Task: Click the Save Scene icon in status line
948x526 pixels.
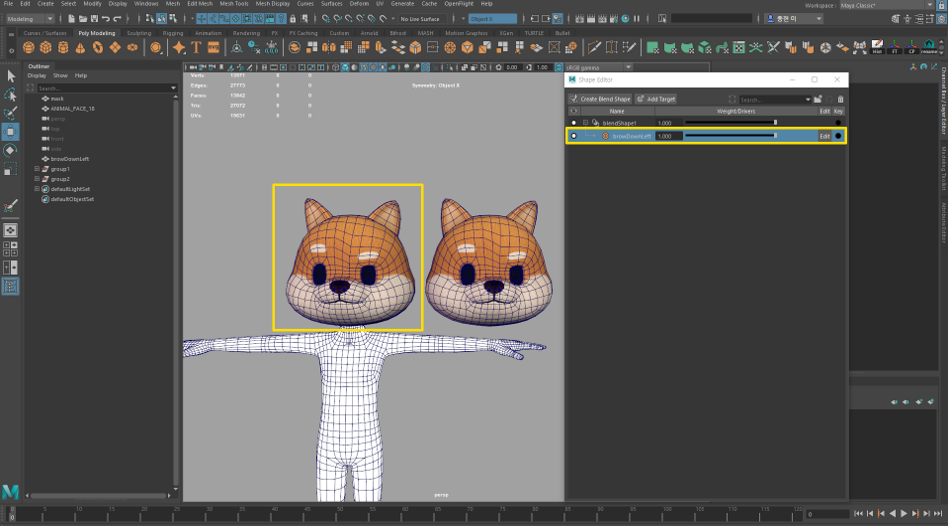Action: 96,18
